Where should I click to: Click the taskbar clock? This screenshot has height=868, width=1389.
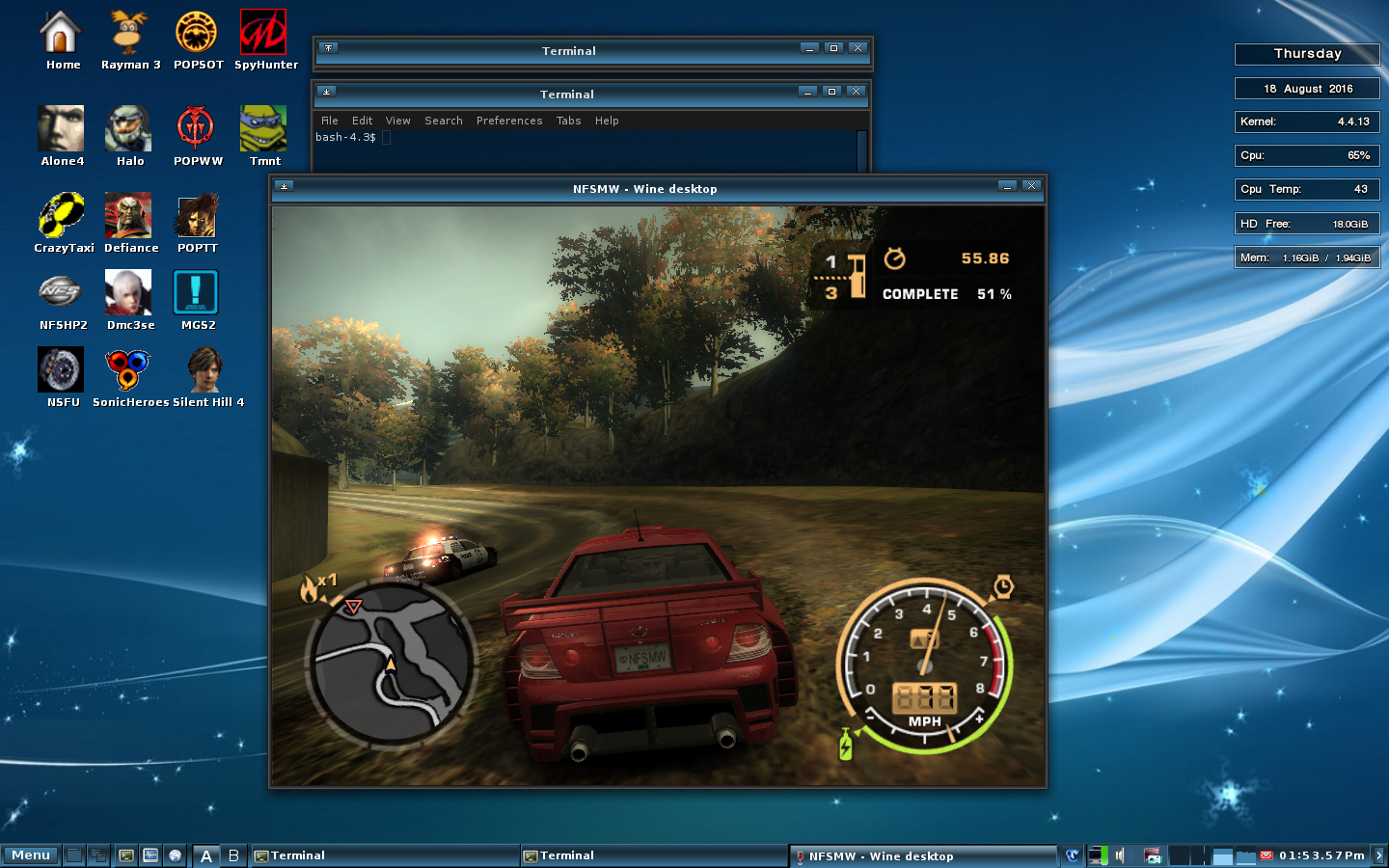coord(1322,855)
